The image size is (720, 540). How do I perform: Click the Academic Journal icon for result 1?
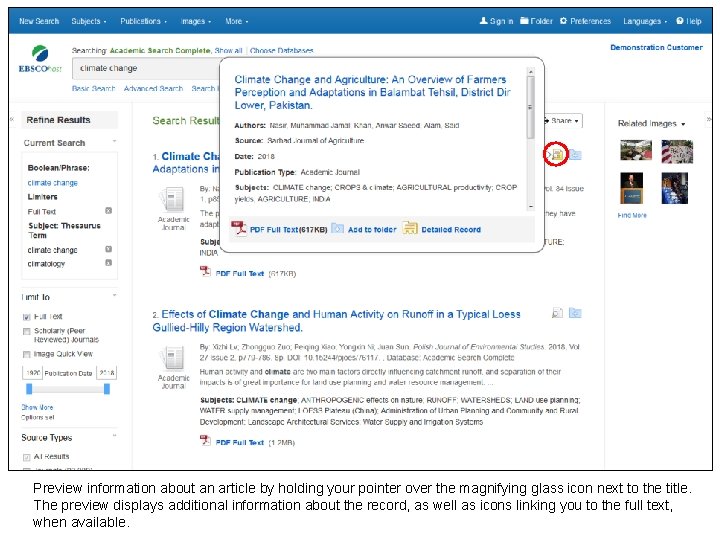(x=173, y=200)
